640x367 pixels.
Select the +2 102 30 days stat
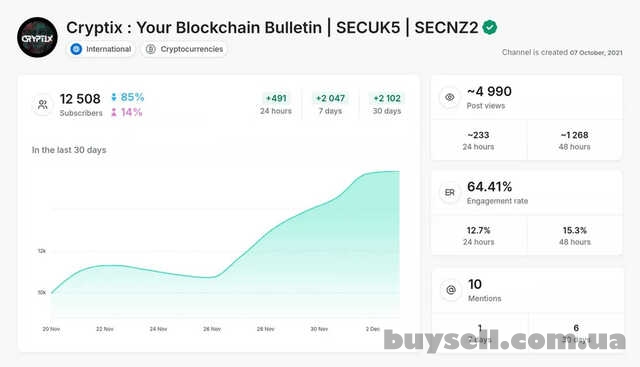click(387, 104)
